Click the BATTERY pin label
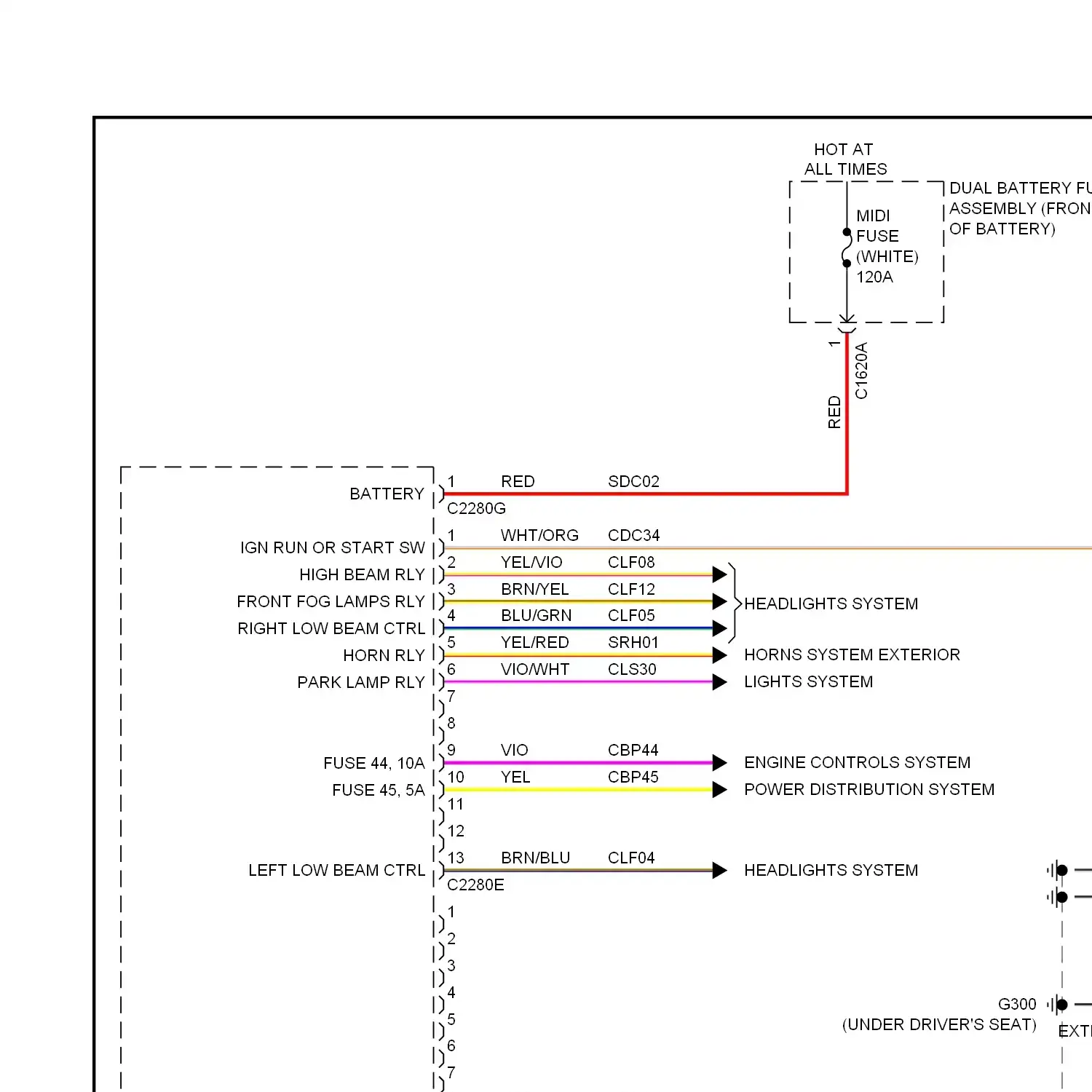The image size is (1092, 1092). coord(387,494)
